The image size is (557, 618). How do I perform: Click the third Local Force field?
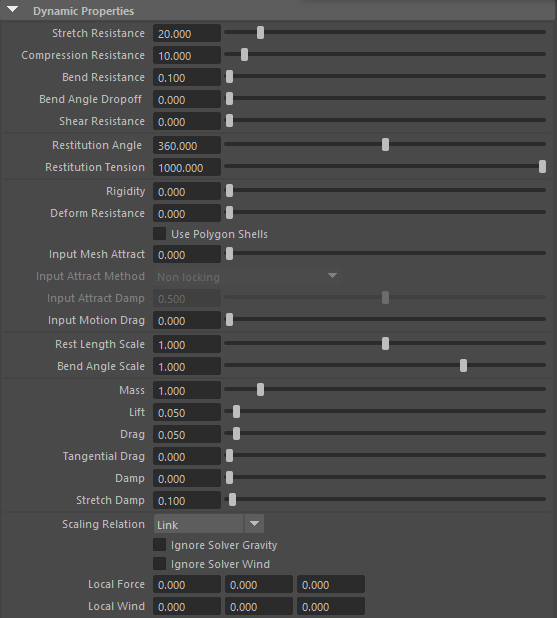pyautogui.click(x=331, y=585)
